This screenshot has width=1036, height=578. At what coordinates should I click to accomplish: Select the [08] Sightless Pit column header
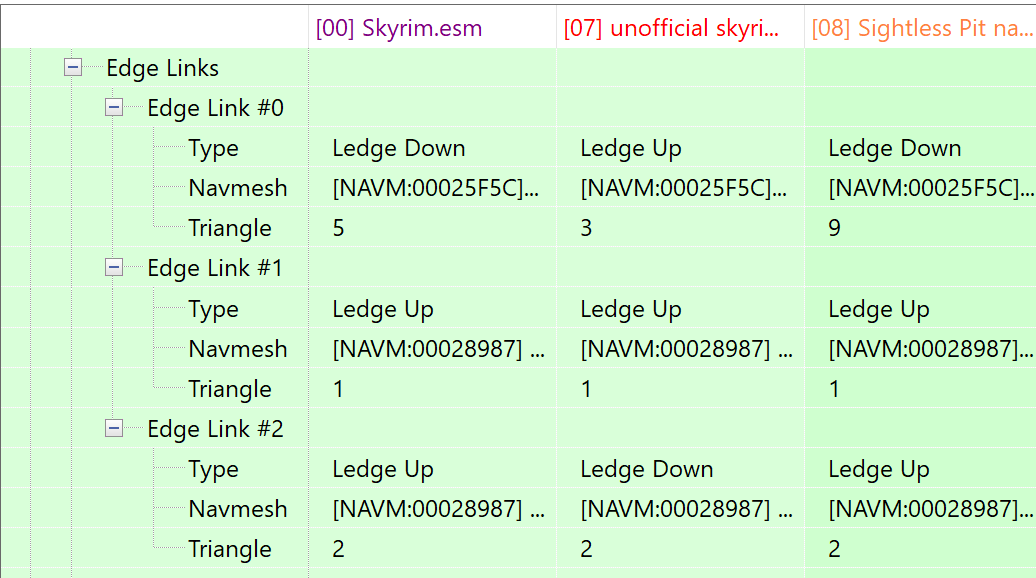(x=920, y=28)
